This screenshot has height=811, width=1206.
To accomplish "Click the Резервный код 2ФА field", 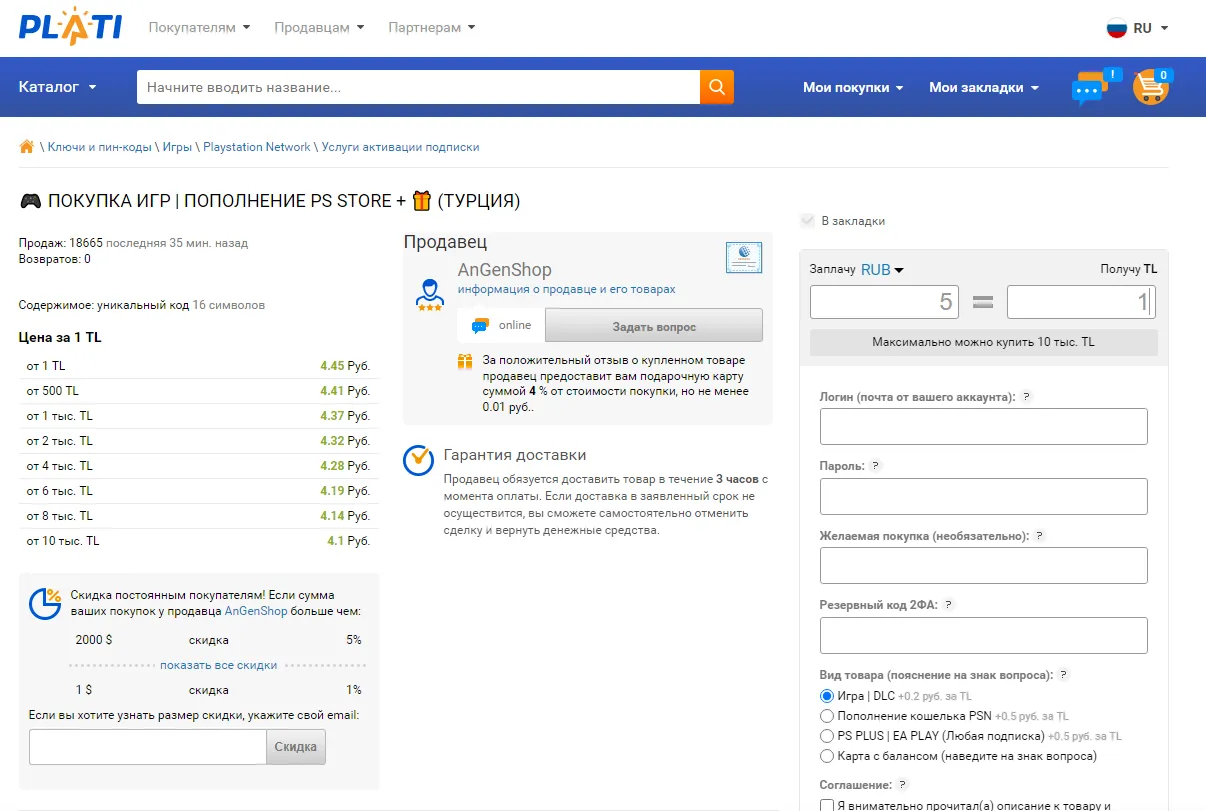I will pyautogui.click(x=983, y=635).
